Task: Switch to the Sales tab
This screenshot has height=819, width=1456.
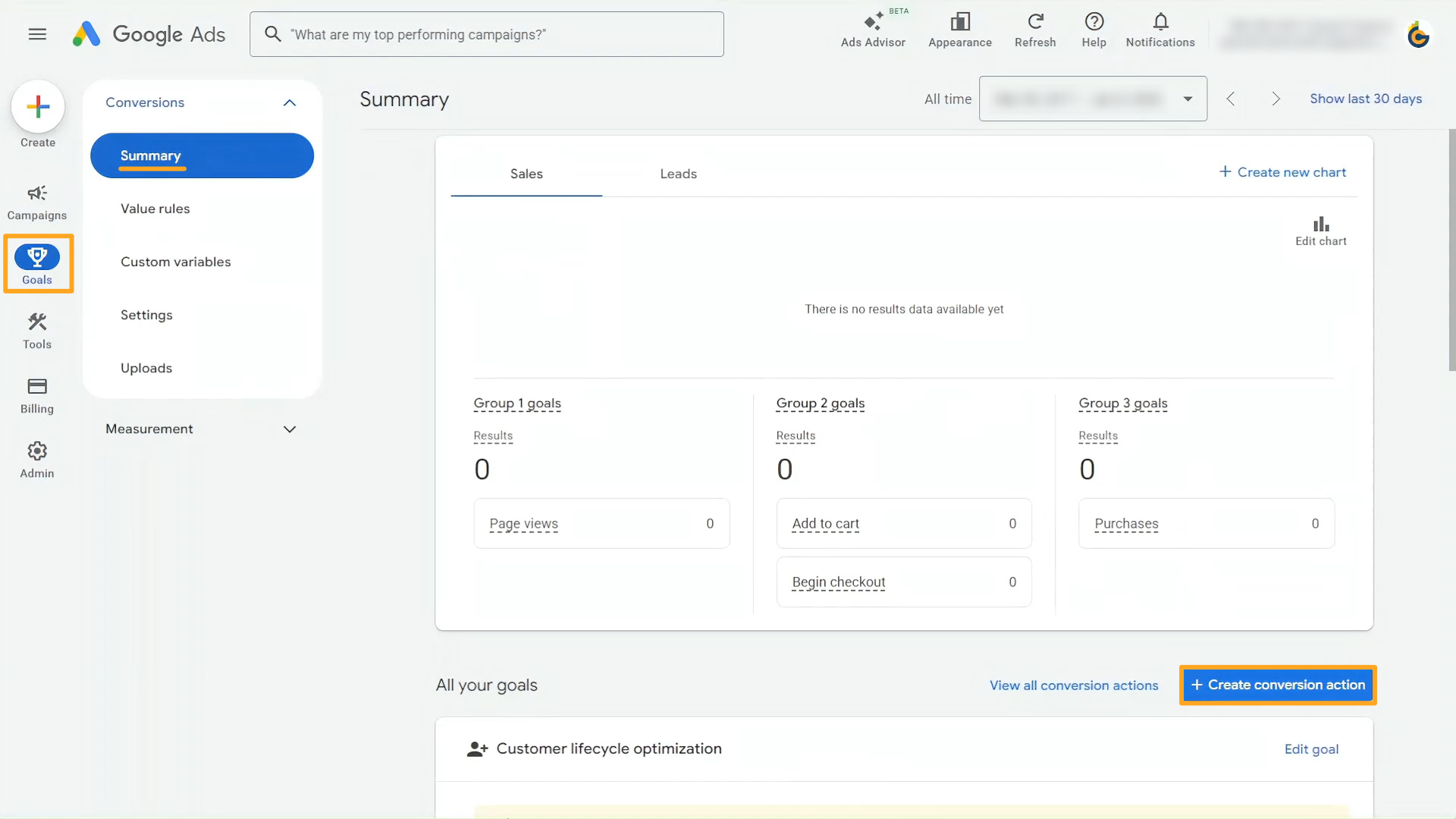Action: tap(526, 174)
